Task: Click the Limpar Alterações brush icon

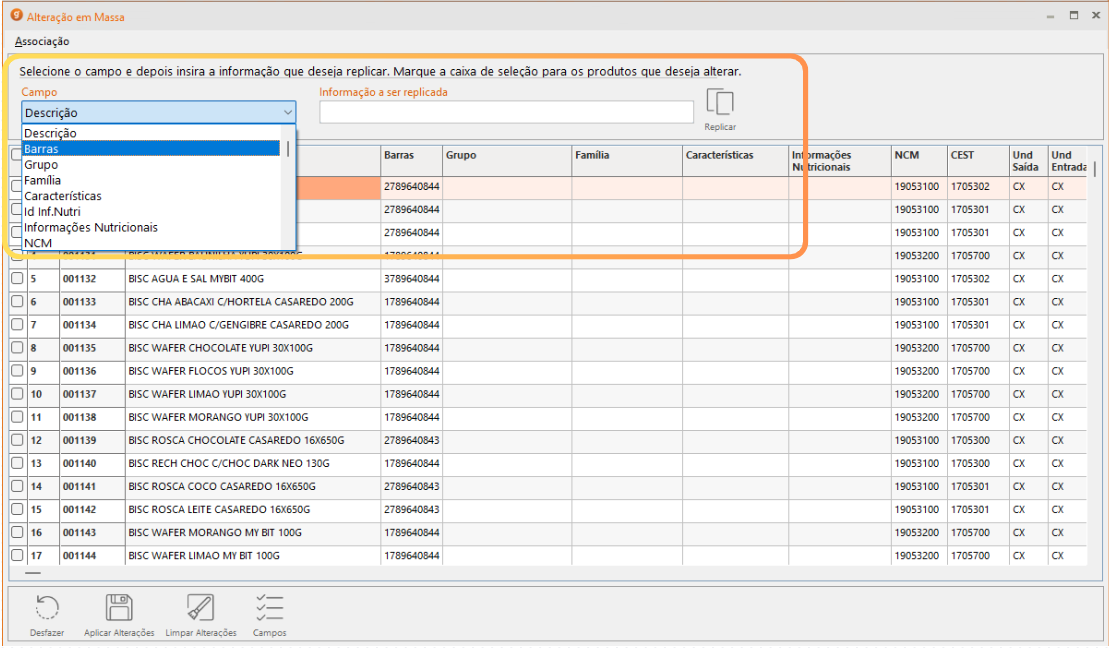Action: pos(201,608)
